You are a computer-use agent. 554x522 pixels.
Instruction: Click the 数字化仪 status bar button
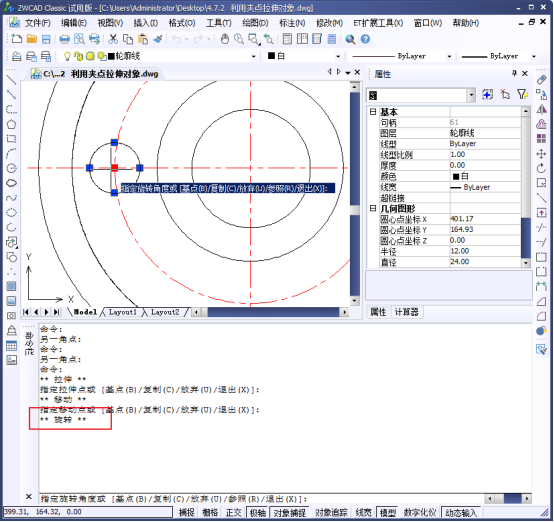[x=420, y=512]
